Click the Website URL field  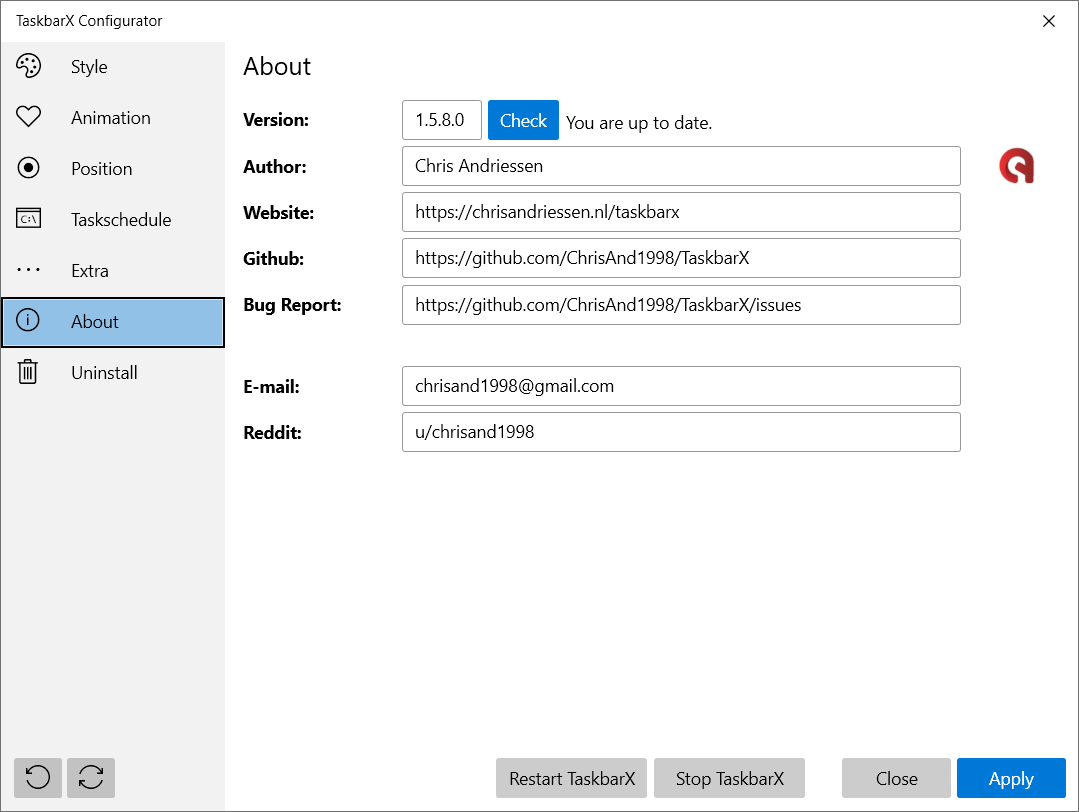[x=681, y=212]
